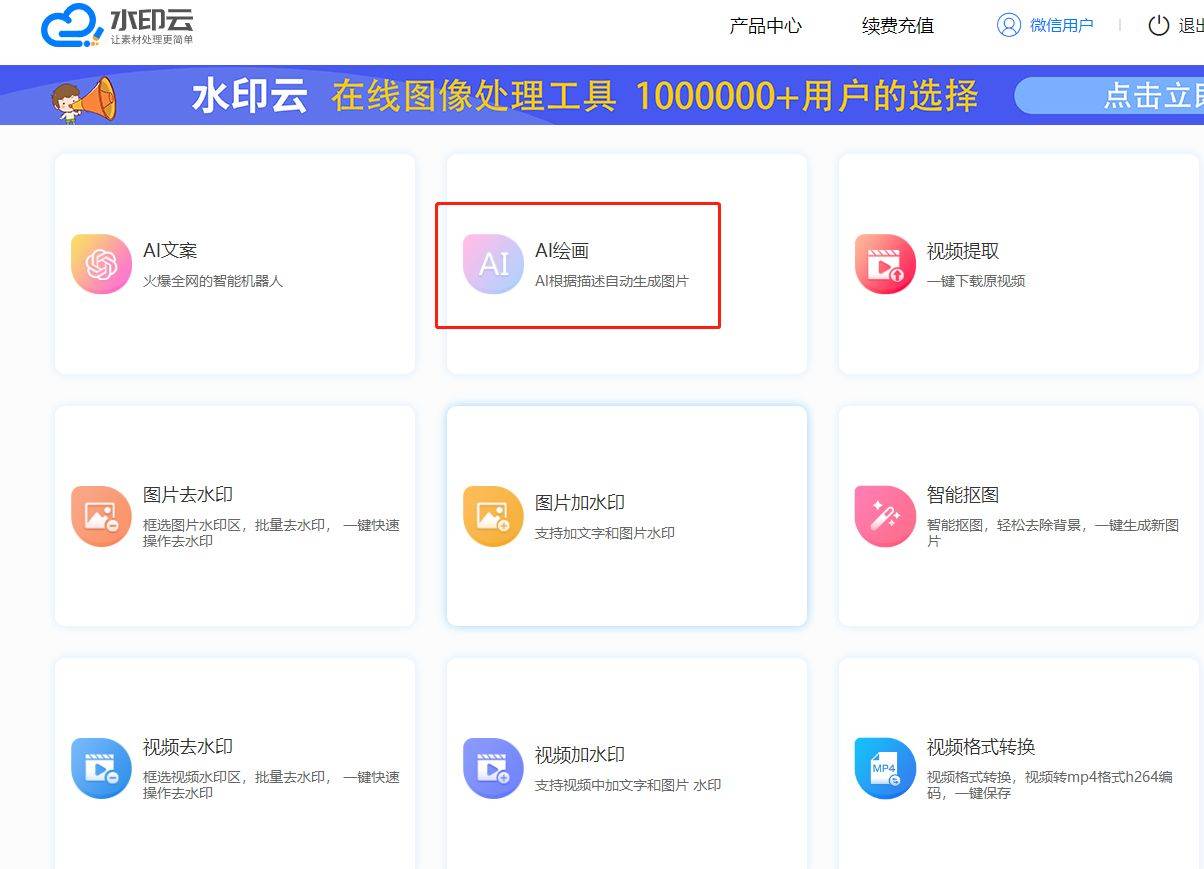The image size is (1204, 869).
Task: Select the 视频加水印 purple video icon
Action: [x=493, y=768]
